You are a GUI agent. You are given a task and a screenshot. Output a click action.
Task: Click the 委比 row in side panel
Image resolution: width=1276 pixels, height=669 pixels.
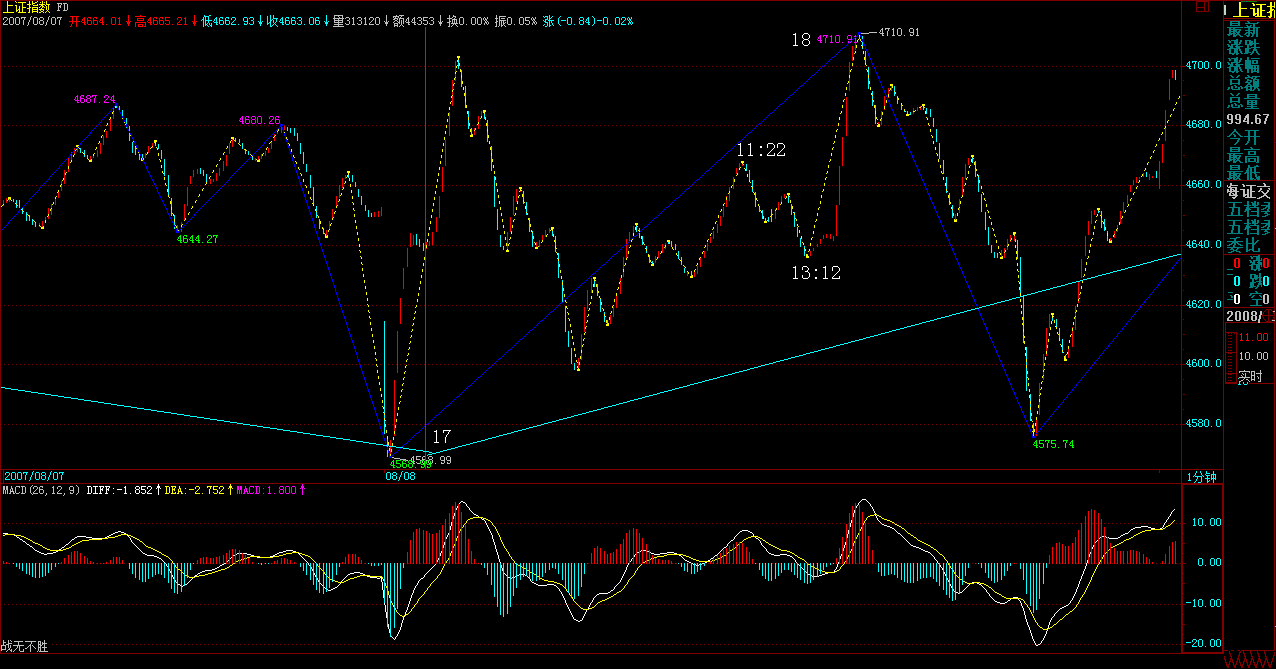point(1244,245)
